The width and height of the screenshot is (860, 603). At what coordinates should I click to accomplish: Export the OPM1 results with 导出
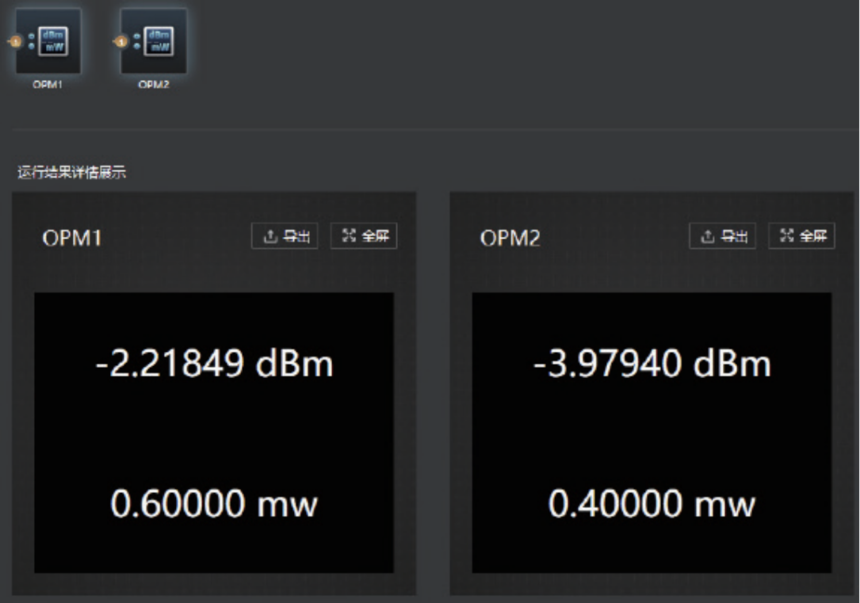(285, 236)
